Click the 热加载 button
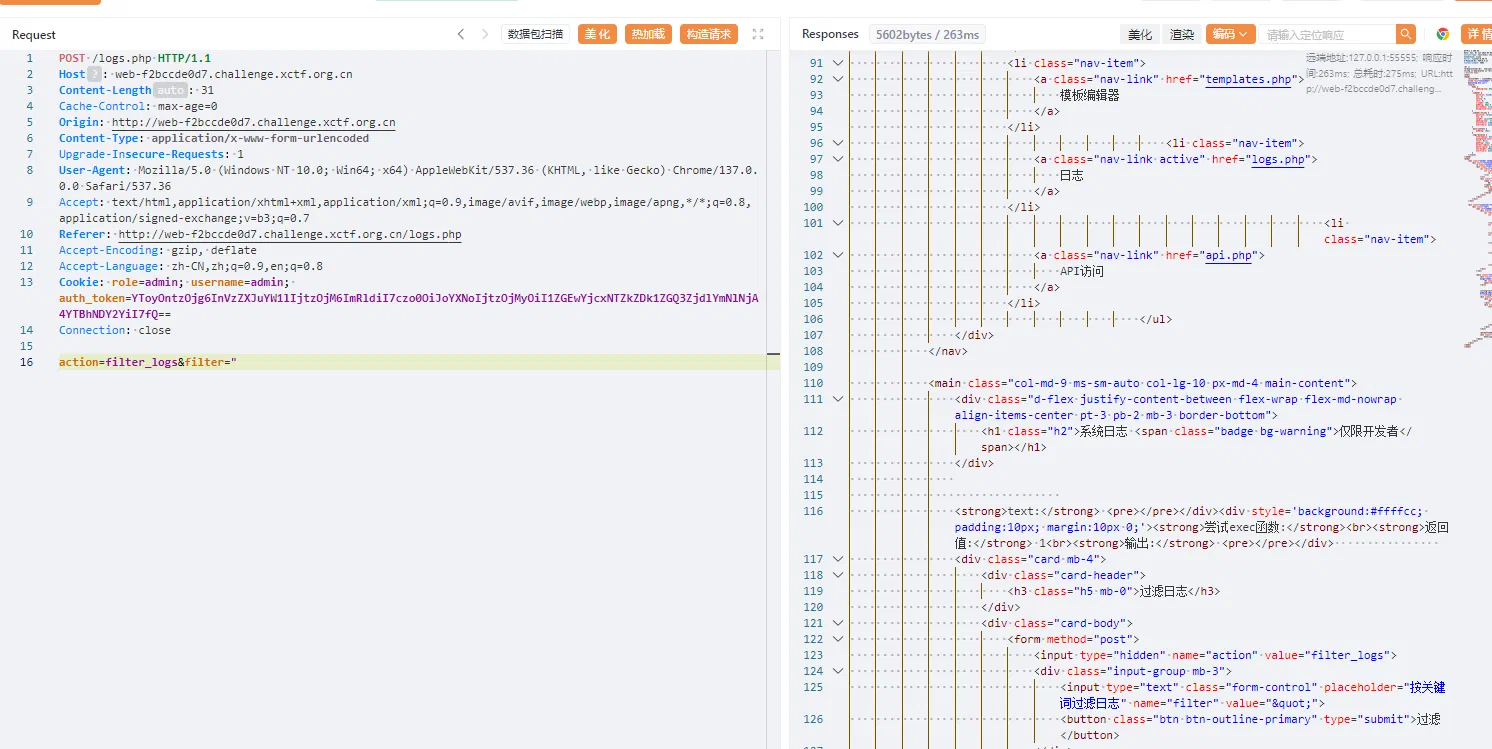This screenshot has height=749, width=1492. point(648,34)
